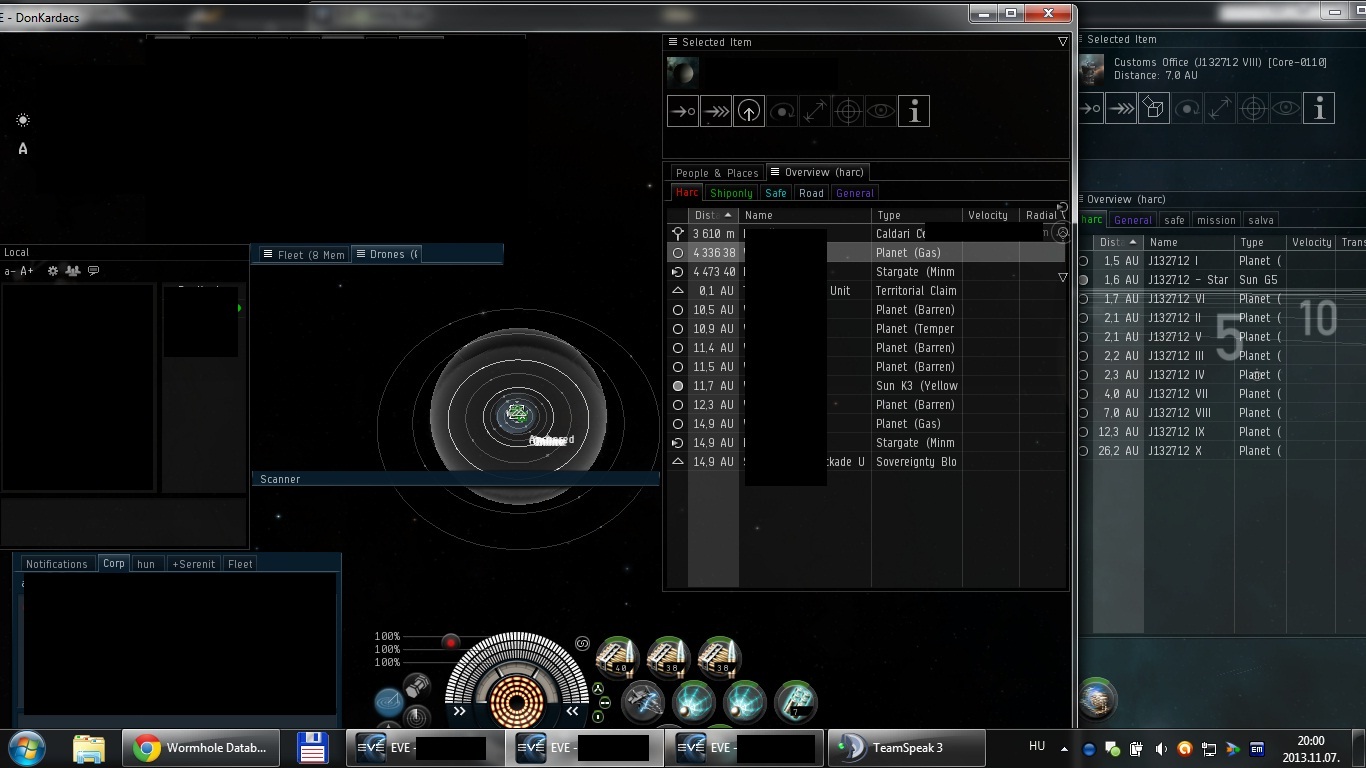Sort front overview by Distance column
The height and width of the screenshot is (768, 1366).
coord(713,215)
